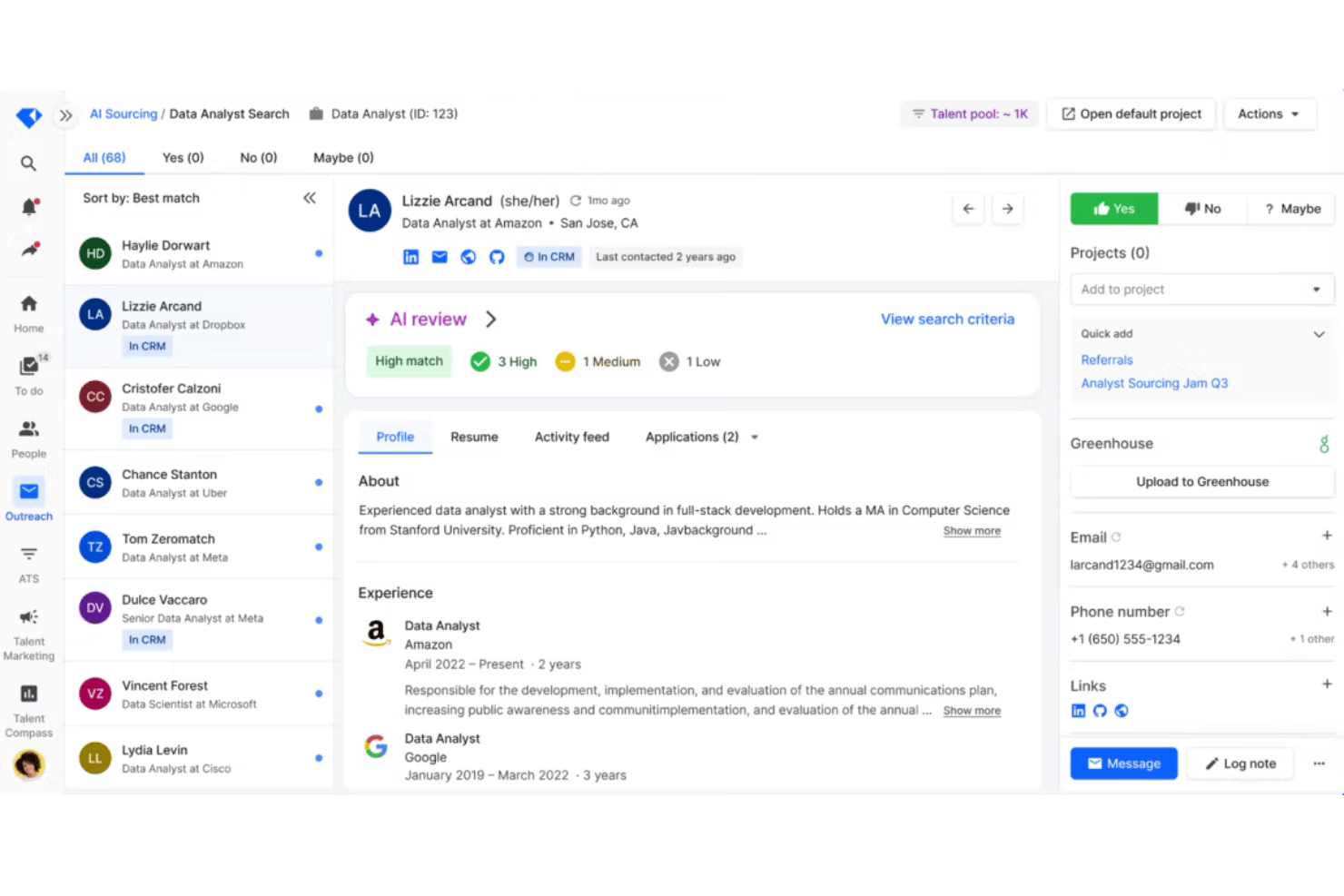Open notifications bell in sidebar

(x=29, y=207)
